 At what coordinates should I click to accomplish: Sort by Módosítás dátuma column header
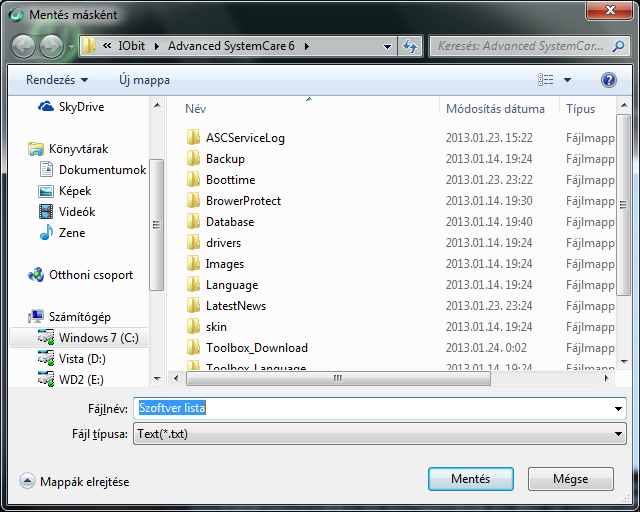495,109
